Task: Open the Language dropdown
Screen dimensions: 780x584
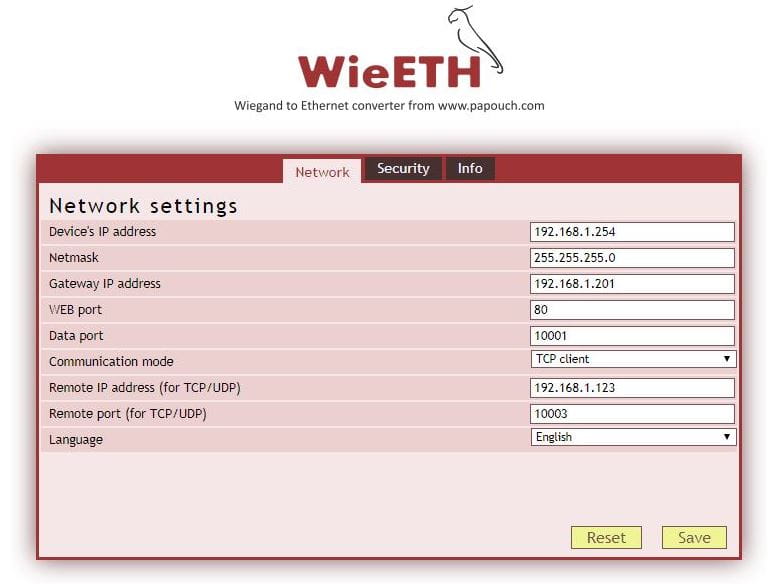Action: coord(633,437)
